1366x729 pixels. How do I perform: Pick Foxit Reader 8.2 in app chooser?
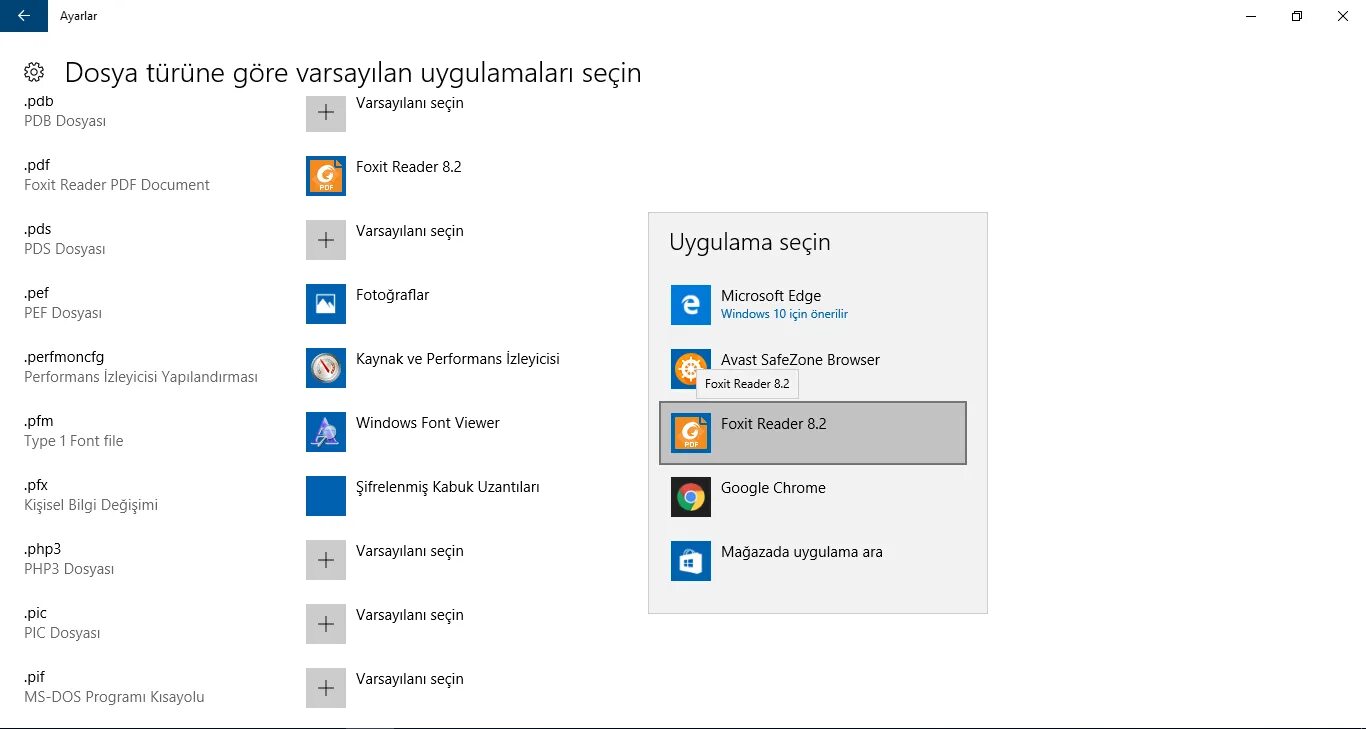point(813,433)
